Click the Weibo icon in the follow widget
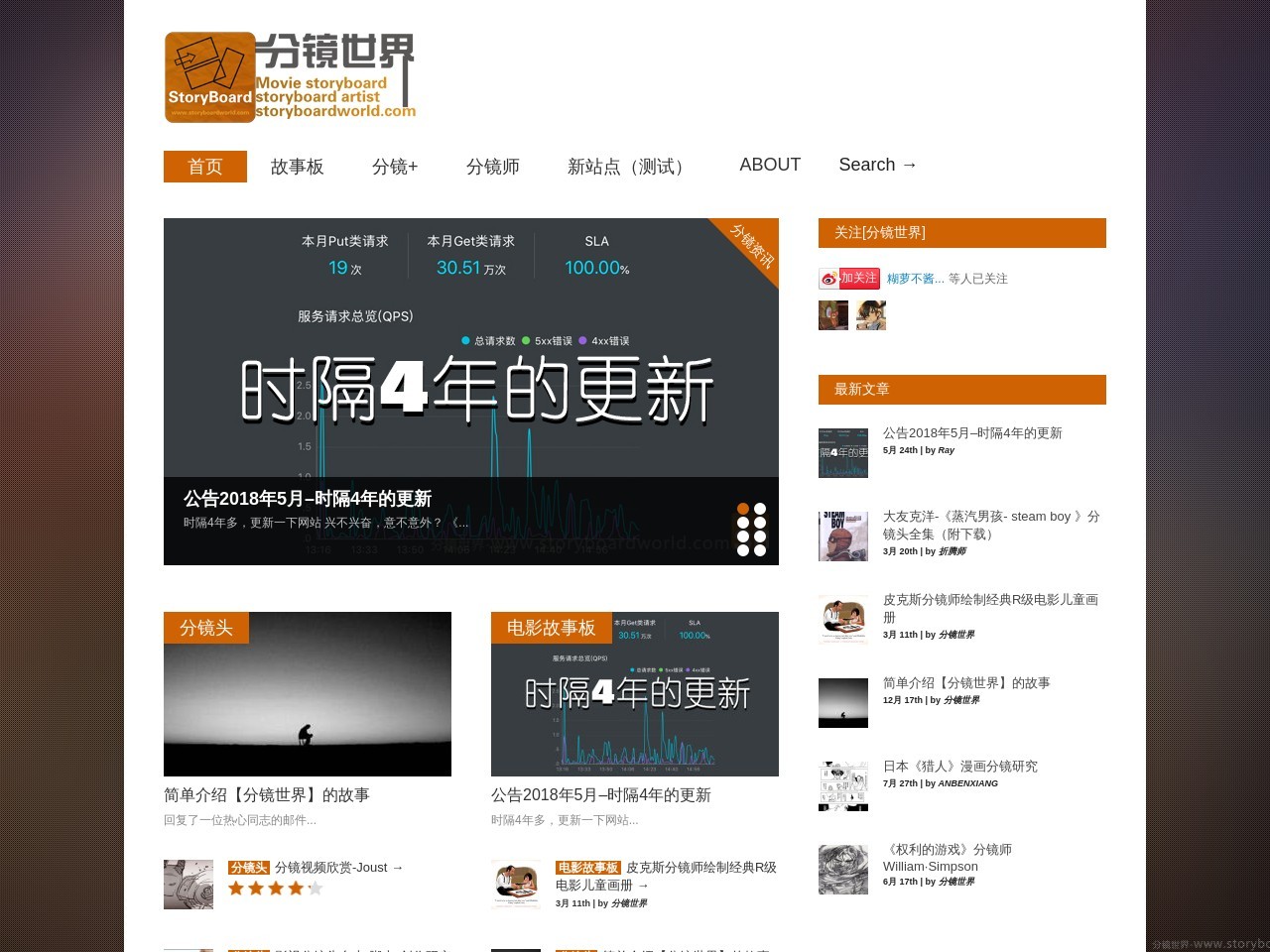 click(828, 279)
